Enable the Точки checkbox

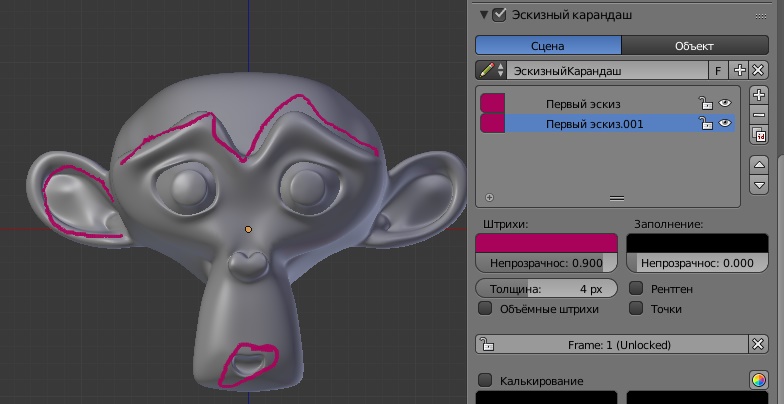click(636, 308)
